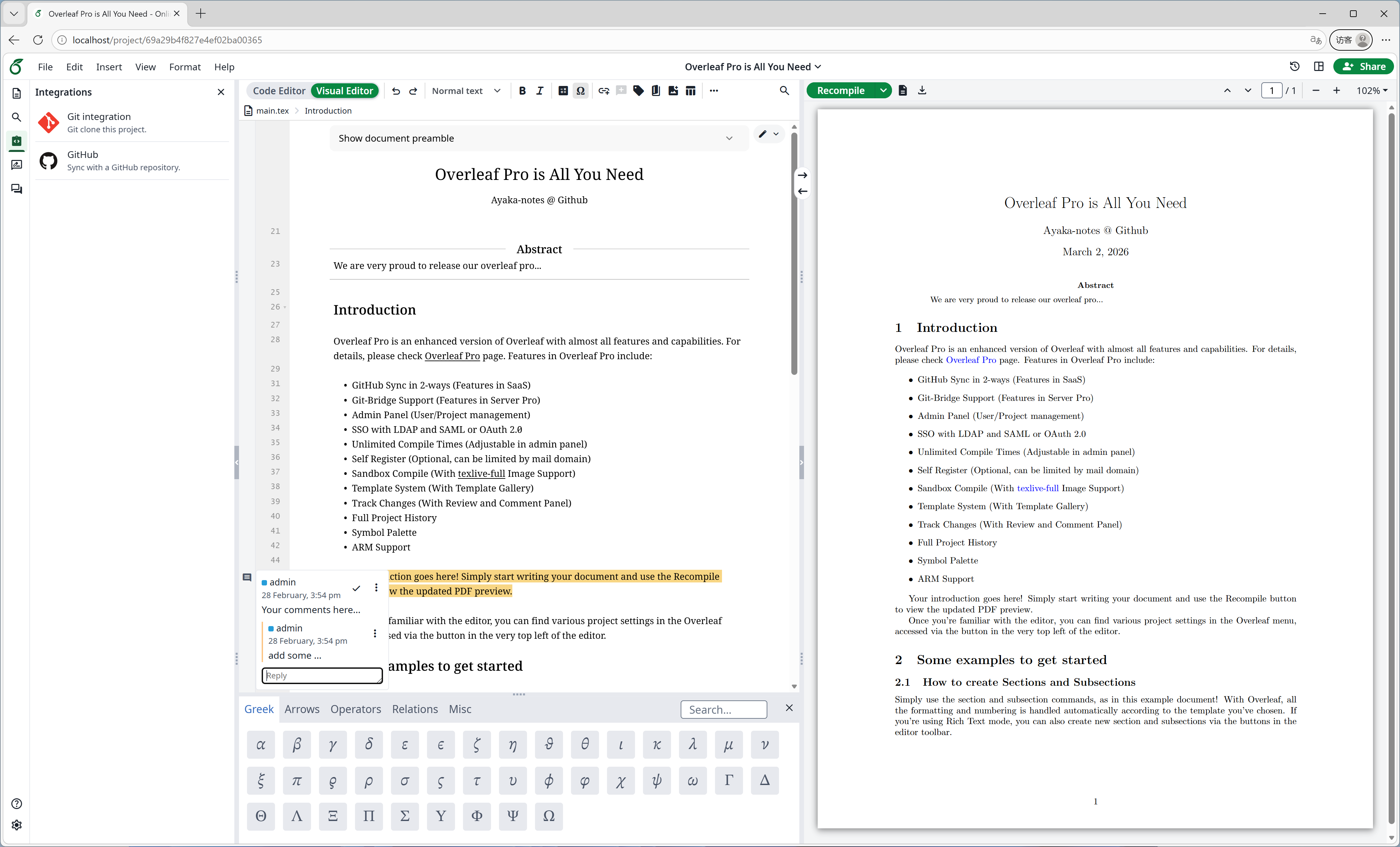Select the Visual Editor toggle
Screen dimensions: 1400x847
pyautogui.click(x=344, y=91)
